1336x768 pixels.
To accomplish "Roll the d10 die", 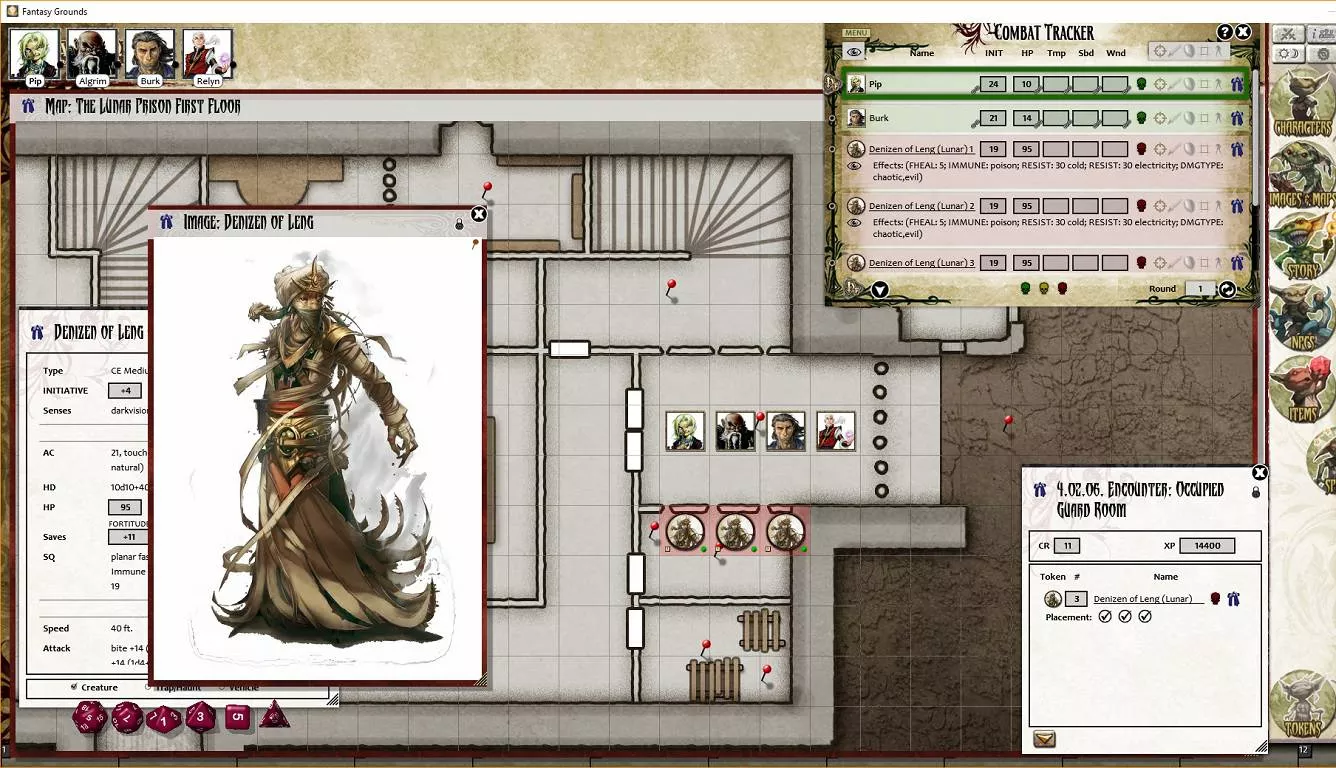I will [164, 718].
